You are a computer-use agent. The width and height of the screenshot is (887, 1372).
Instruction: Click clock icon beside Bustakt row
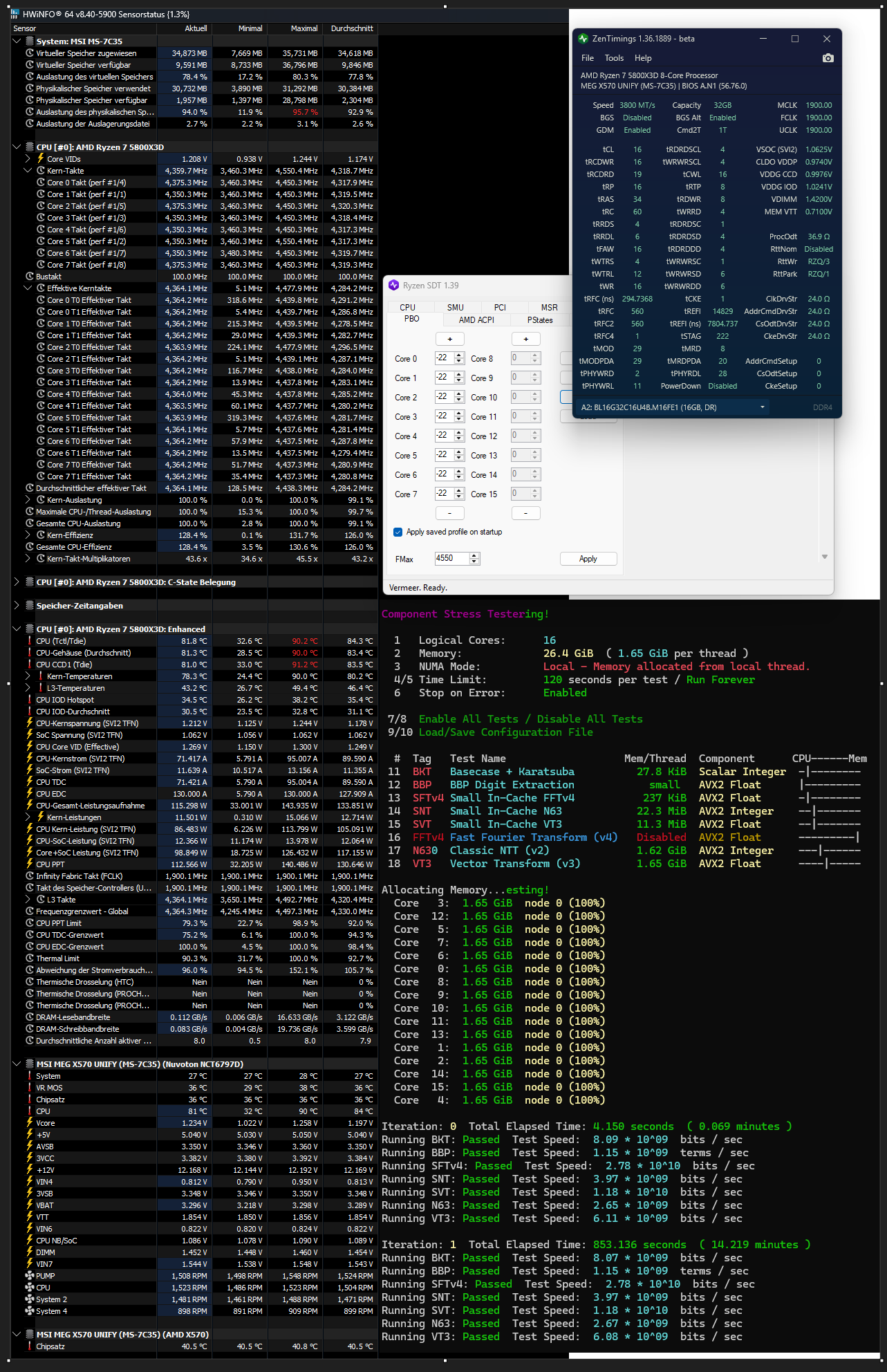tap(30, 276)
